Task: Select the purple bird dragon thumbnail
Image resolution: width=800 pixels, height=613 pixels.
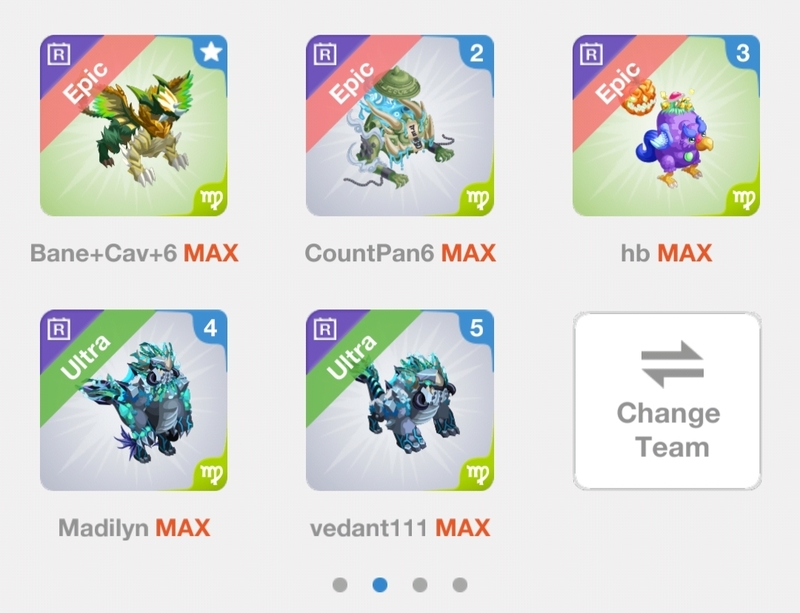Action: coord(666,126)
